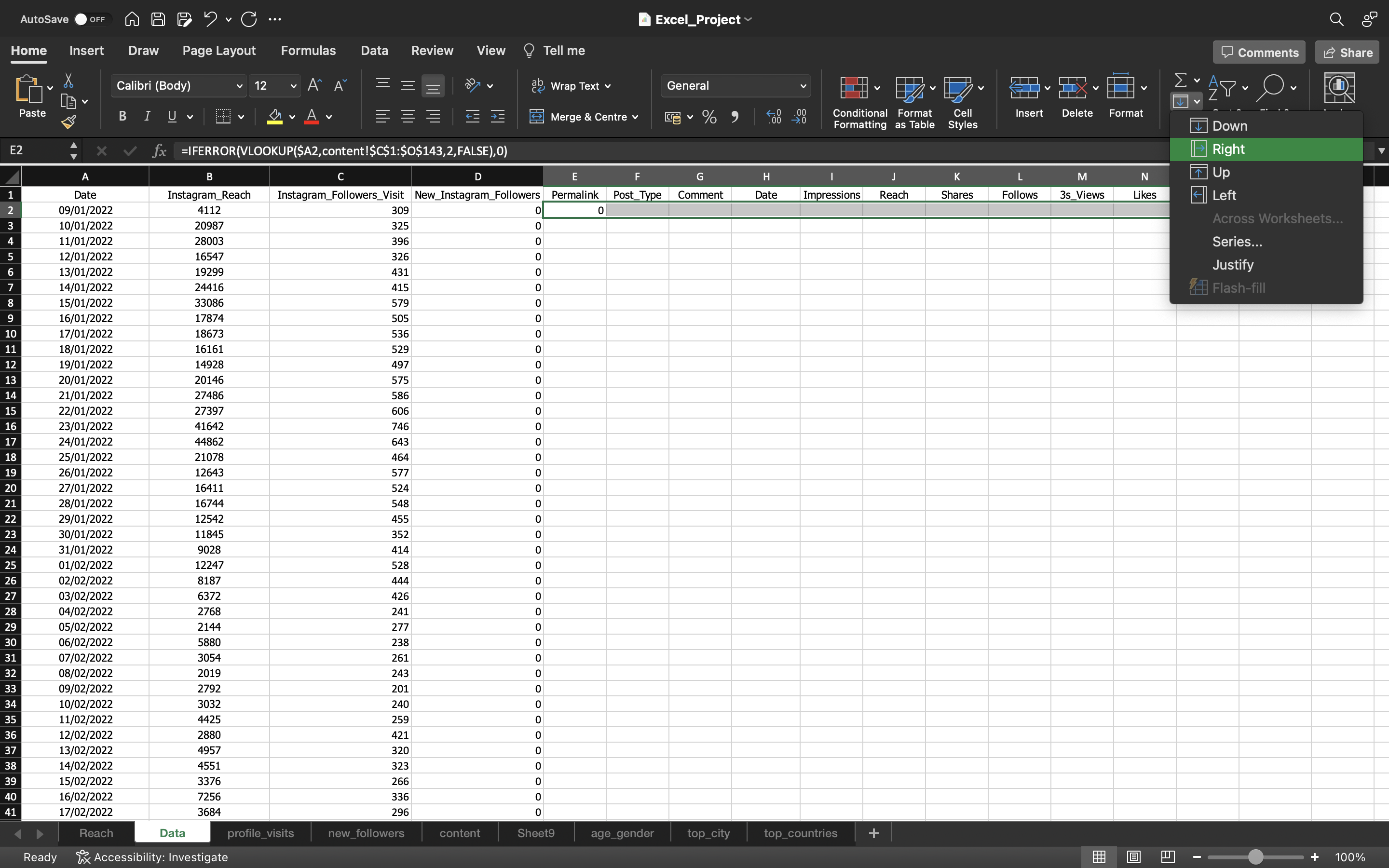Click the Orientation text-angle icon
The height and width of the screenshot is (868, 1389).
pyautogui.click(x=472, y=85)
